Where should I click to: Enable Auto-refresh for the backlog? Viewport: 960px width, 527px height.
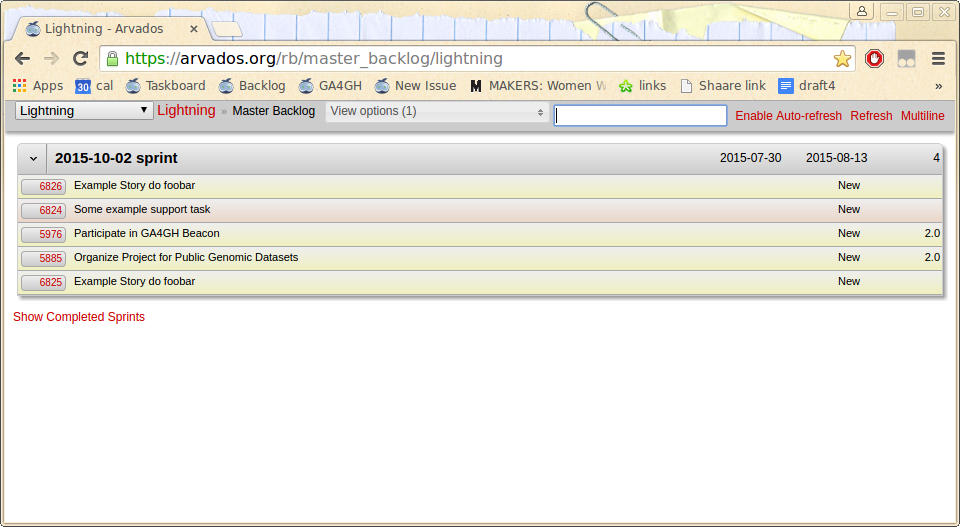[x=788, y=116]
